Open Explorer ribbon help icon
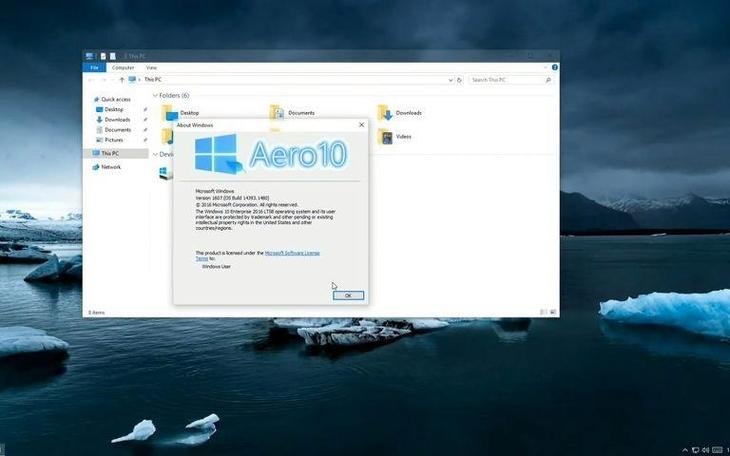The width and height of the screenshot is (730, 456). pyautogui.click(x=554, y=68)
